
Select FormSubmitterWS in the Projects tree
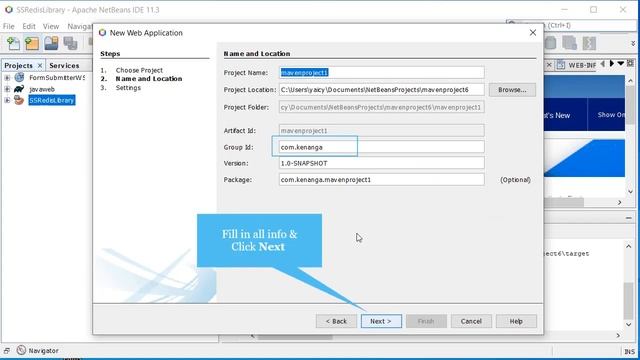pyautogui.click(x=56, y=78)
